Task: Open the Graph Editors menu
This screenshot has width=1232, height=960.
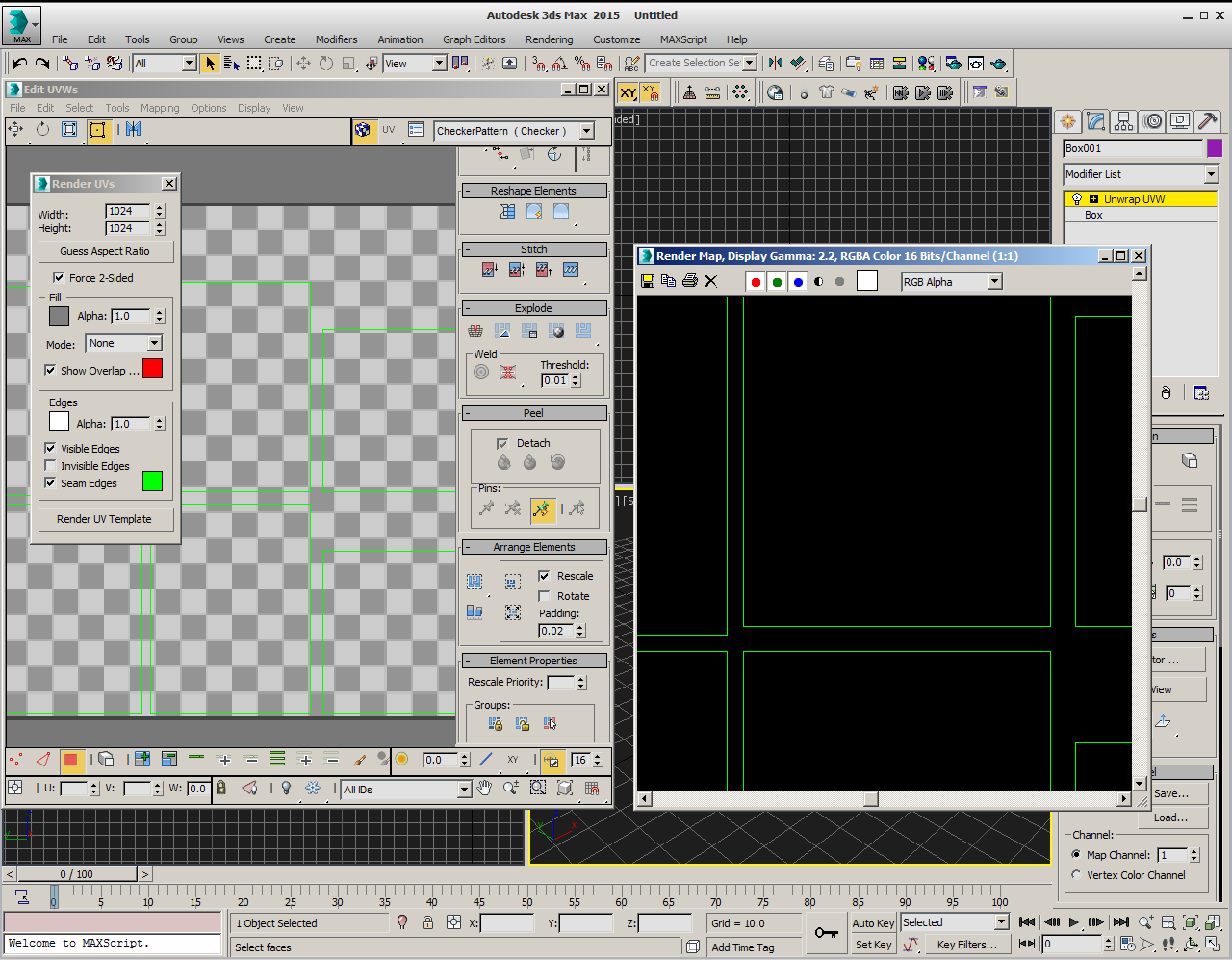Action: point(474,39)
